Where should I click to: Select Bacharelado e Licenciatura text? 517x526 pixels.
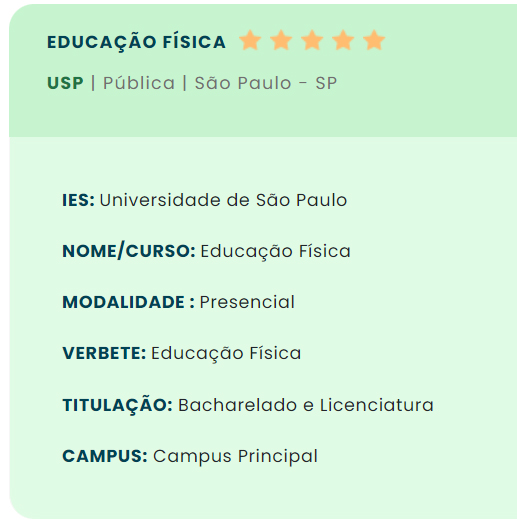[x=306, y=405]
